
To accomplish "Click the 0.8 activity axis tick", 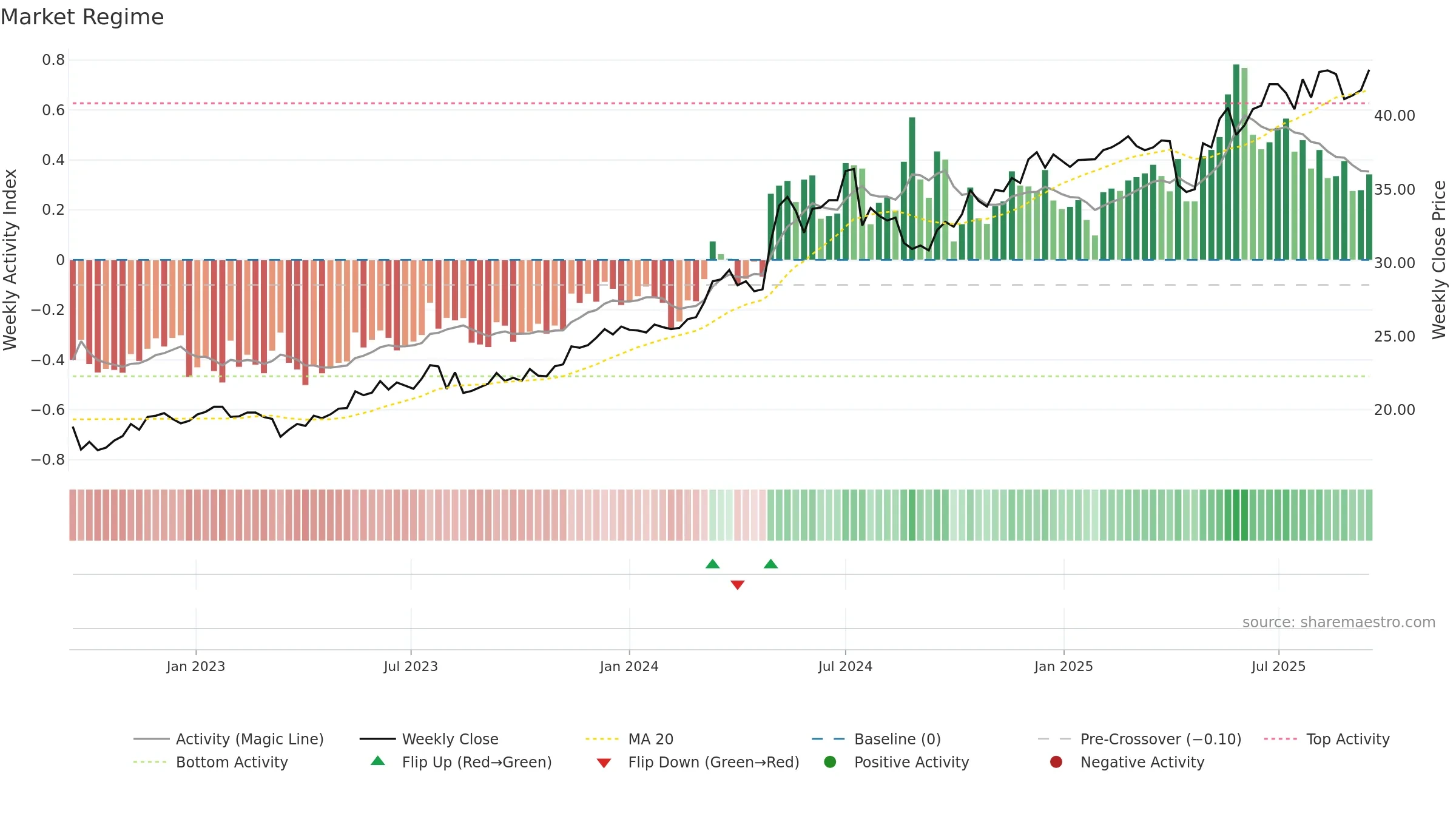I will 53,59.
